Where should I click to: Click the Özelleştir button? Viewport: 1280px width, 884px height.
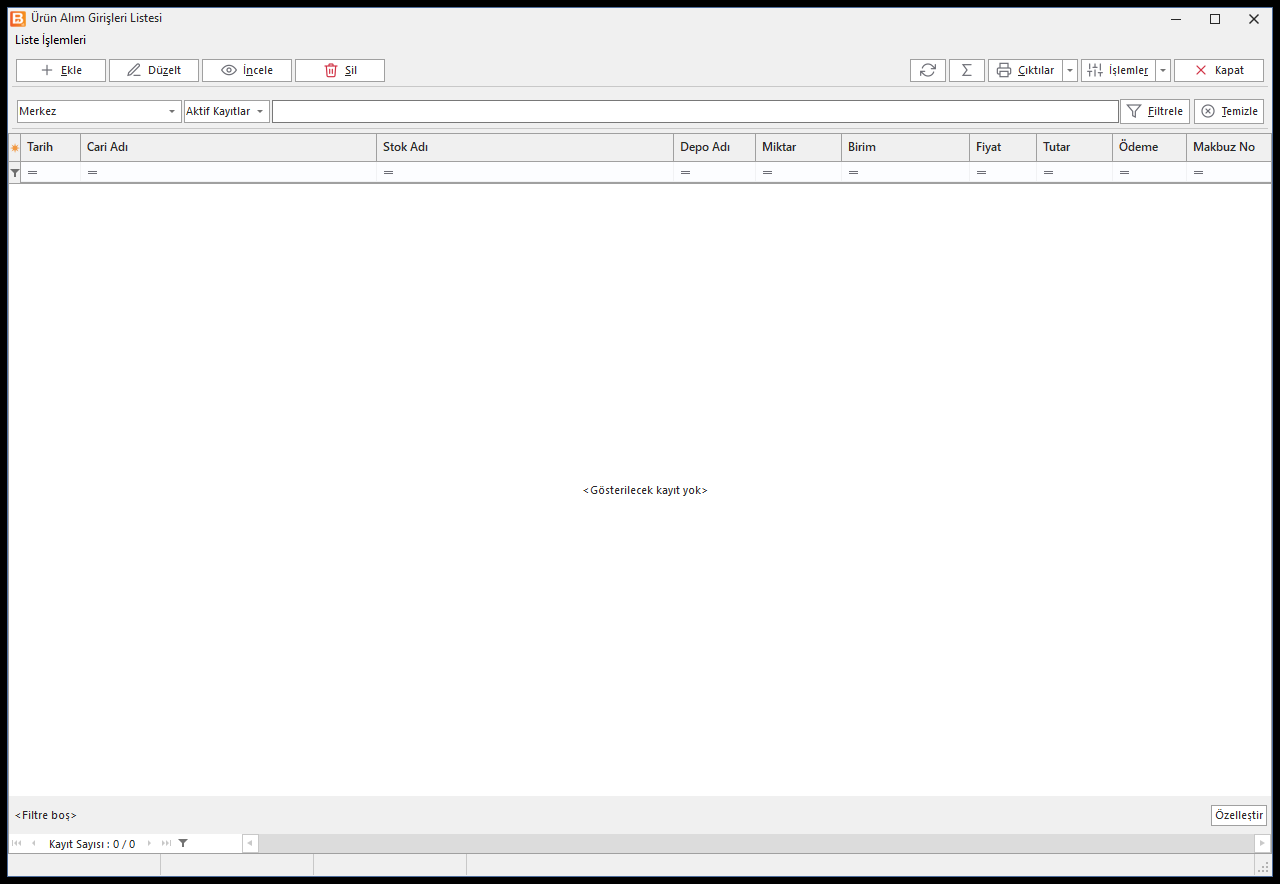1239,815
